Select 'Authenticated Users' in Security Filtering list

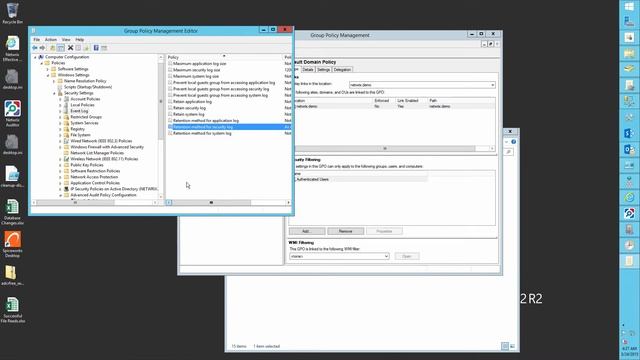pos(312,179)
